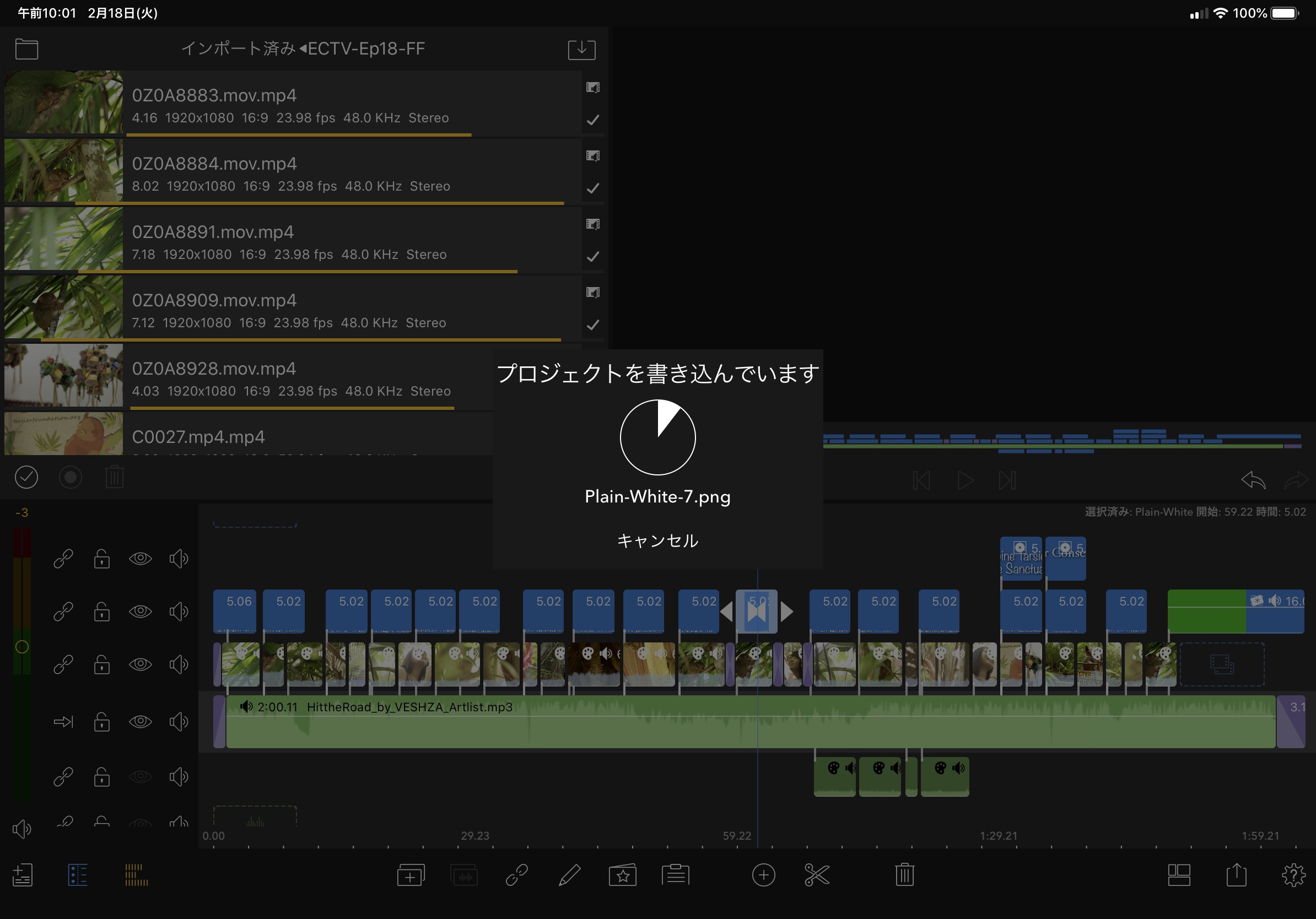Mute speaker on the second track
Viewport: 1316px width, 919px height.
(x=178, y=612)
